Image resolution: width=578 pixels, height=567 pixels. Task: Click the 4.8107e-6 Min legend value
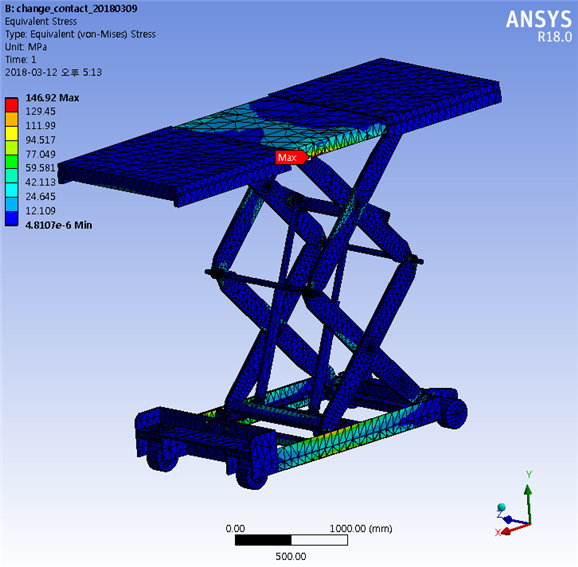[59, 225]
